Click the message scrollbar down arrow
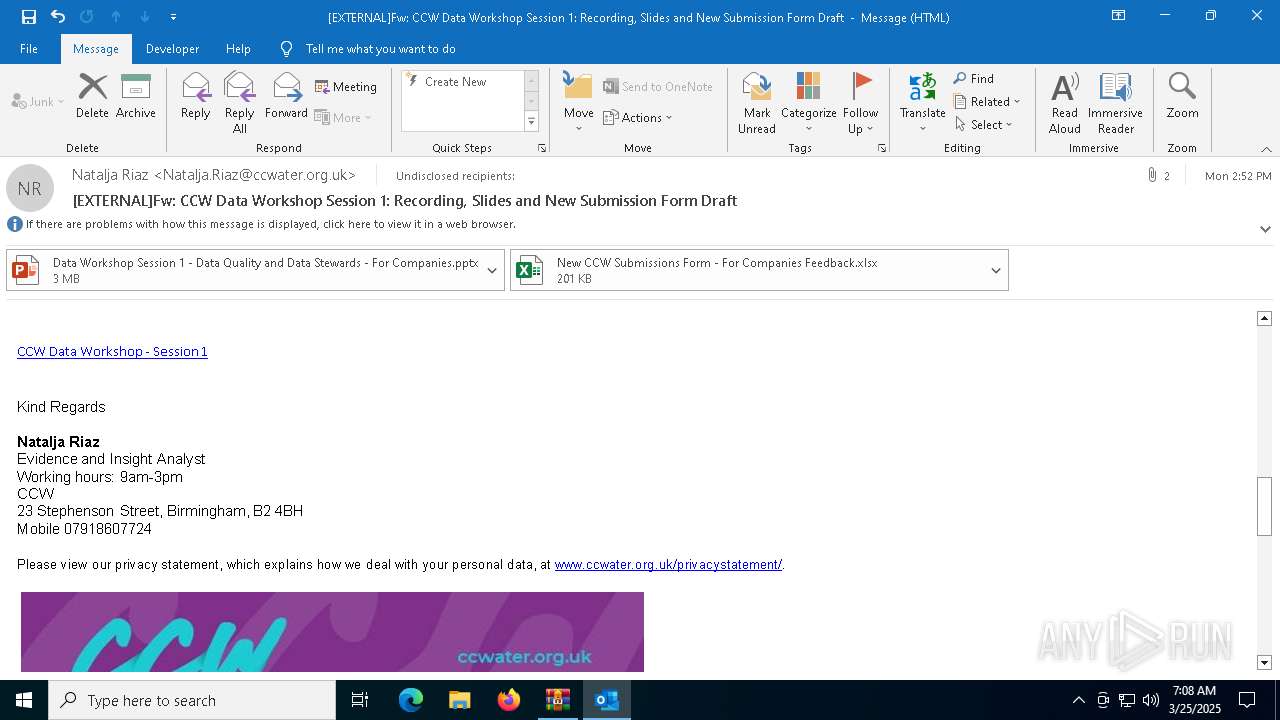 (1264, 662)
